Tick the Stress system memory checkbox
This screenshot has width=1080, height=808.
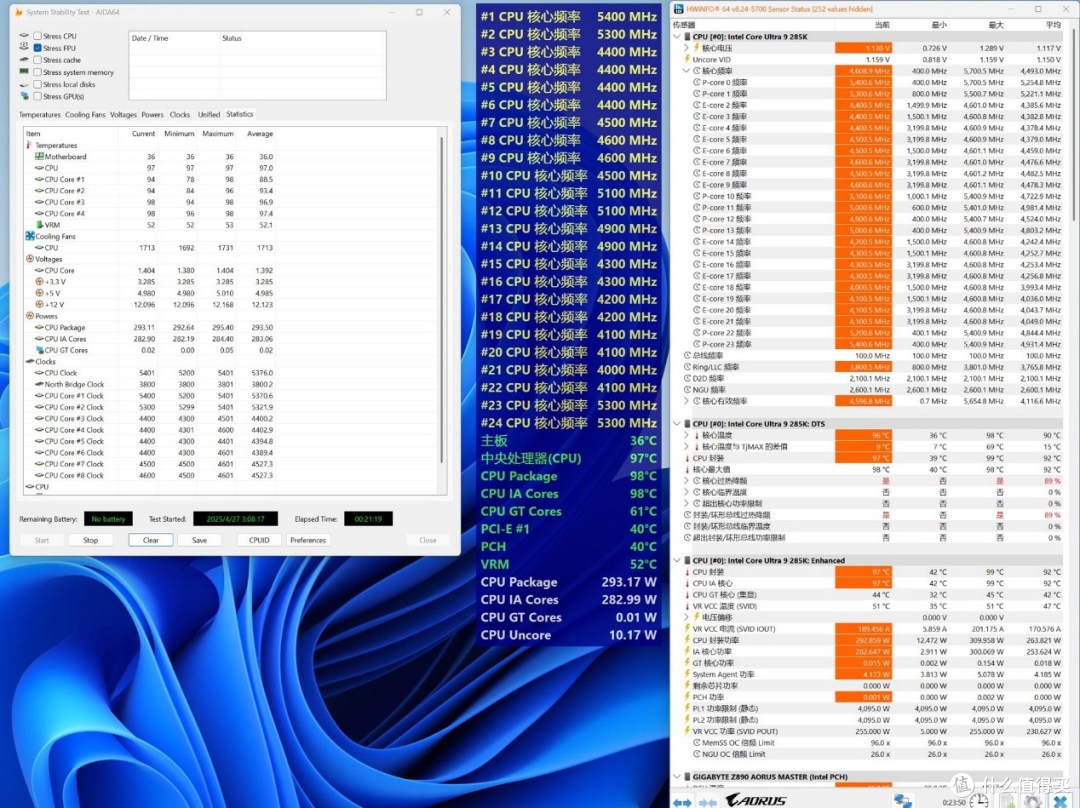(x=38, y=72)
